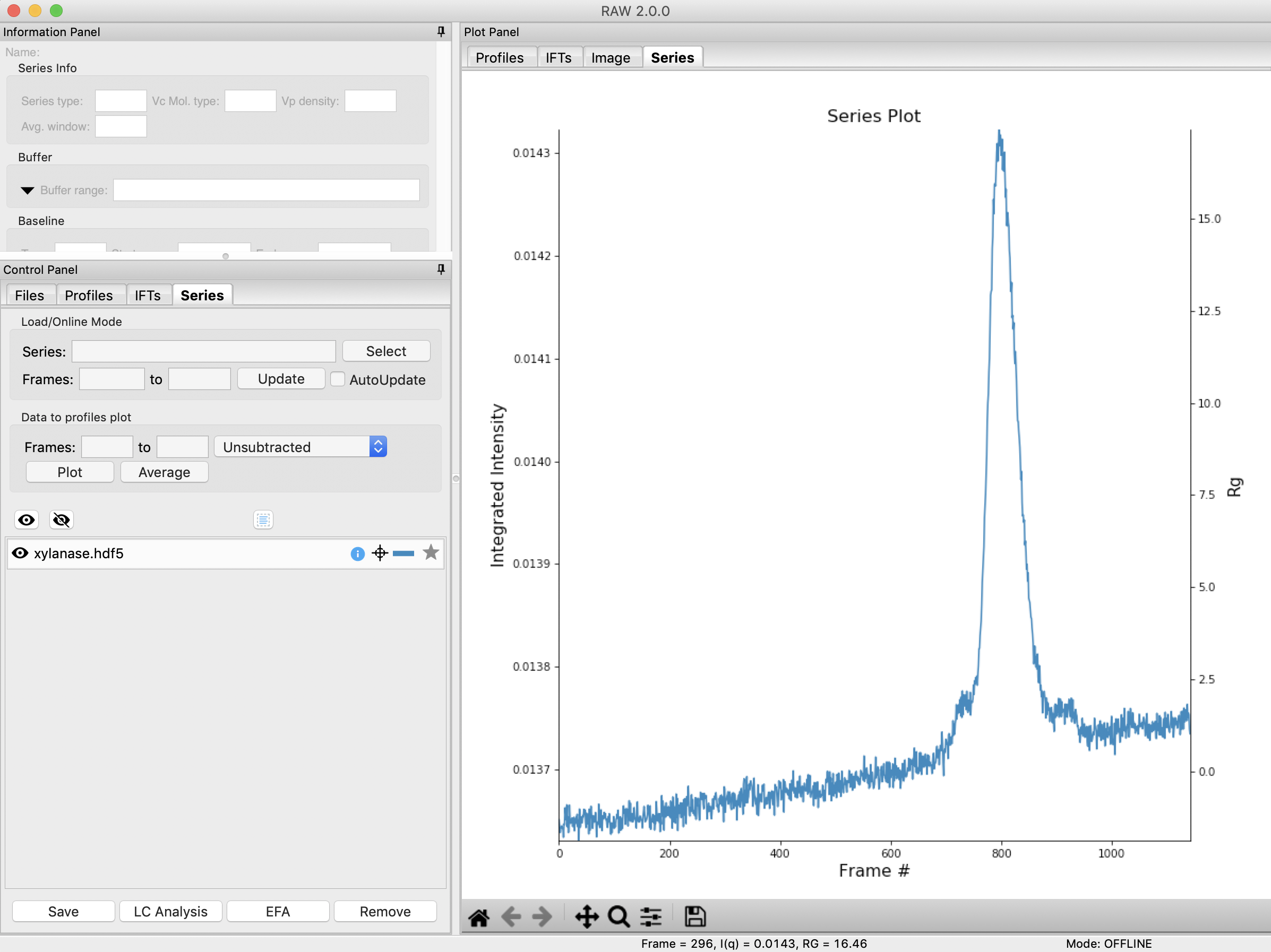Screen dimensions: 1271x952
Task: Select the Pan axes tool
Action: 586,917
